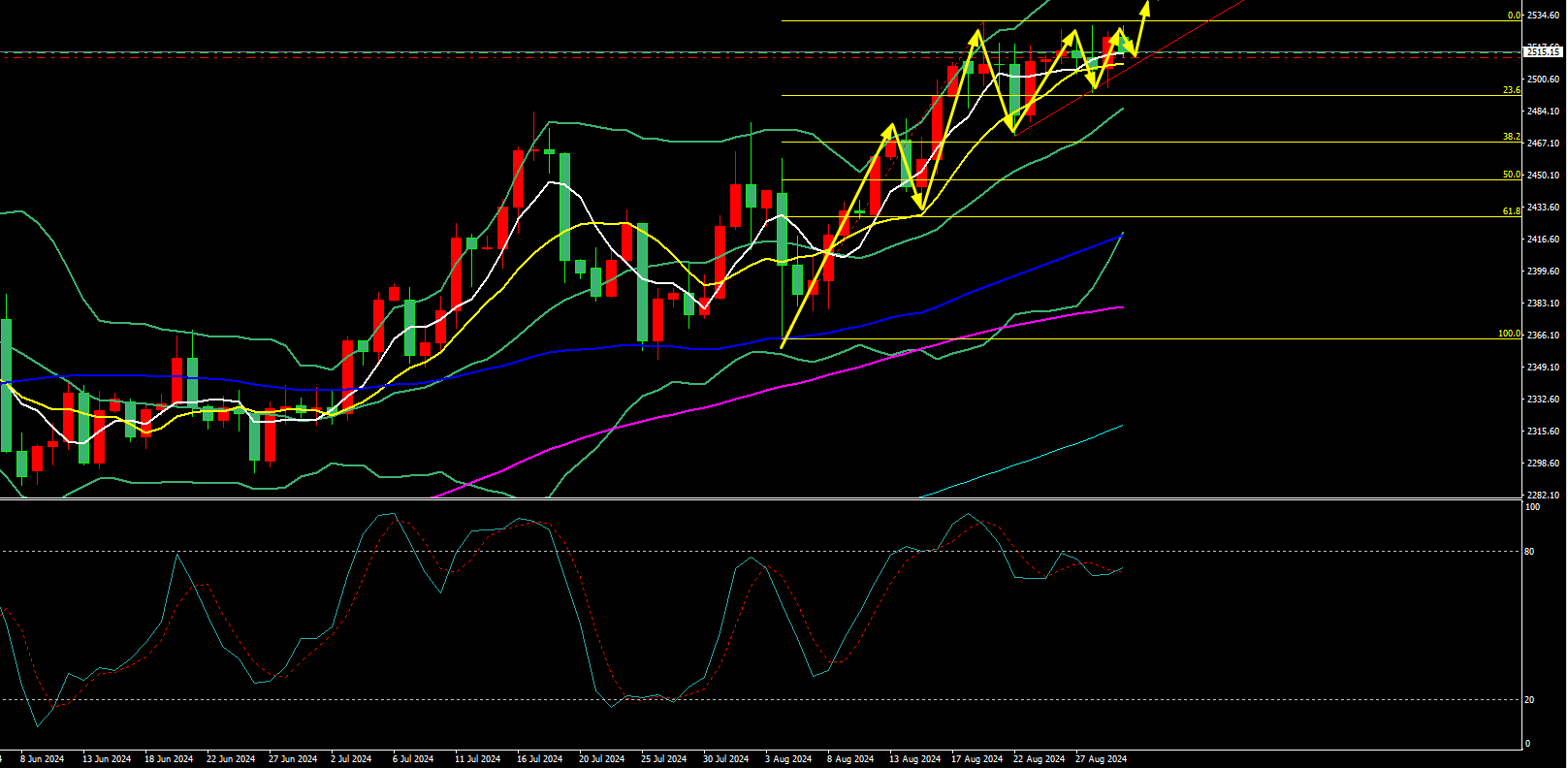Select the 13 Aug 2024 date label
The image size is (1568, 768).
point(914,759)
